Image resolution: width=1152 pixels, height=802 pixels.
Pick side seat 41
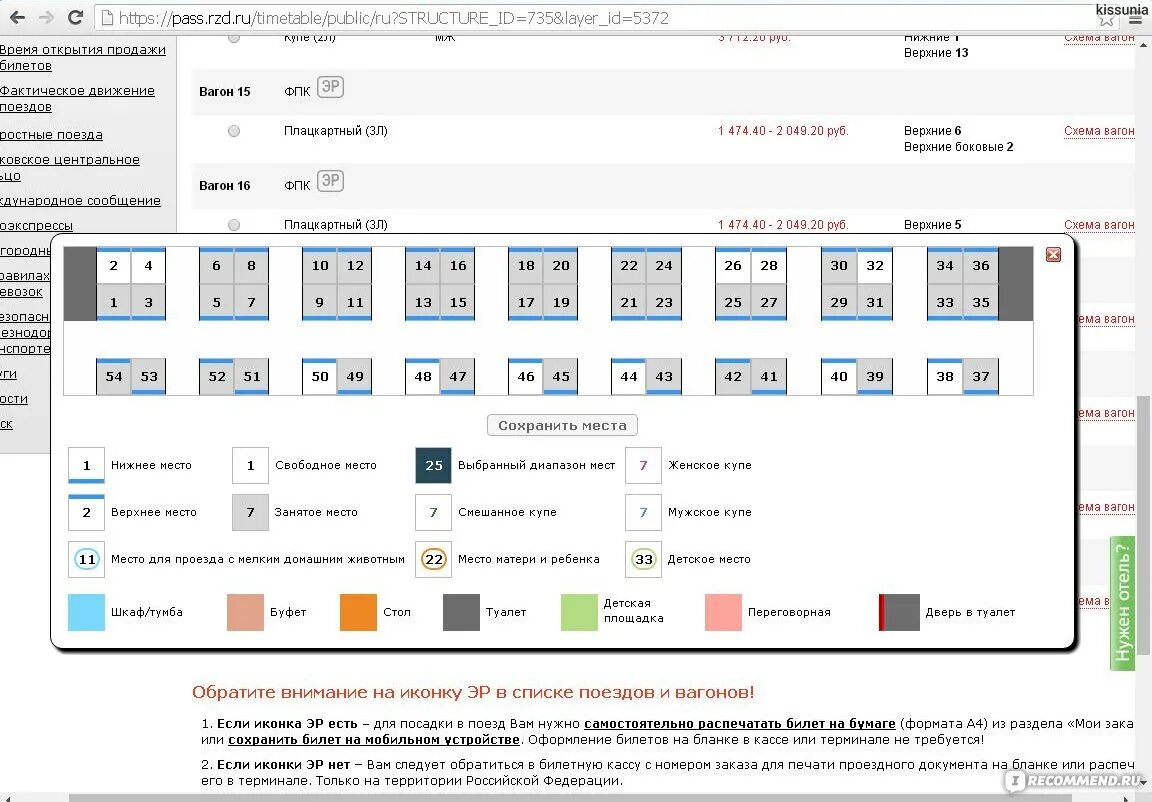(768, 376)
